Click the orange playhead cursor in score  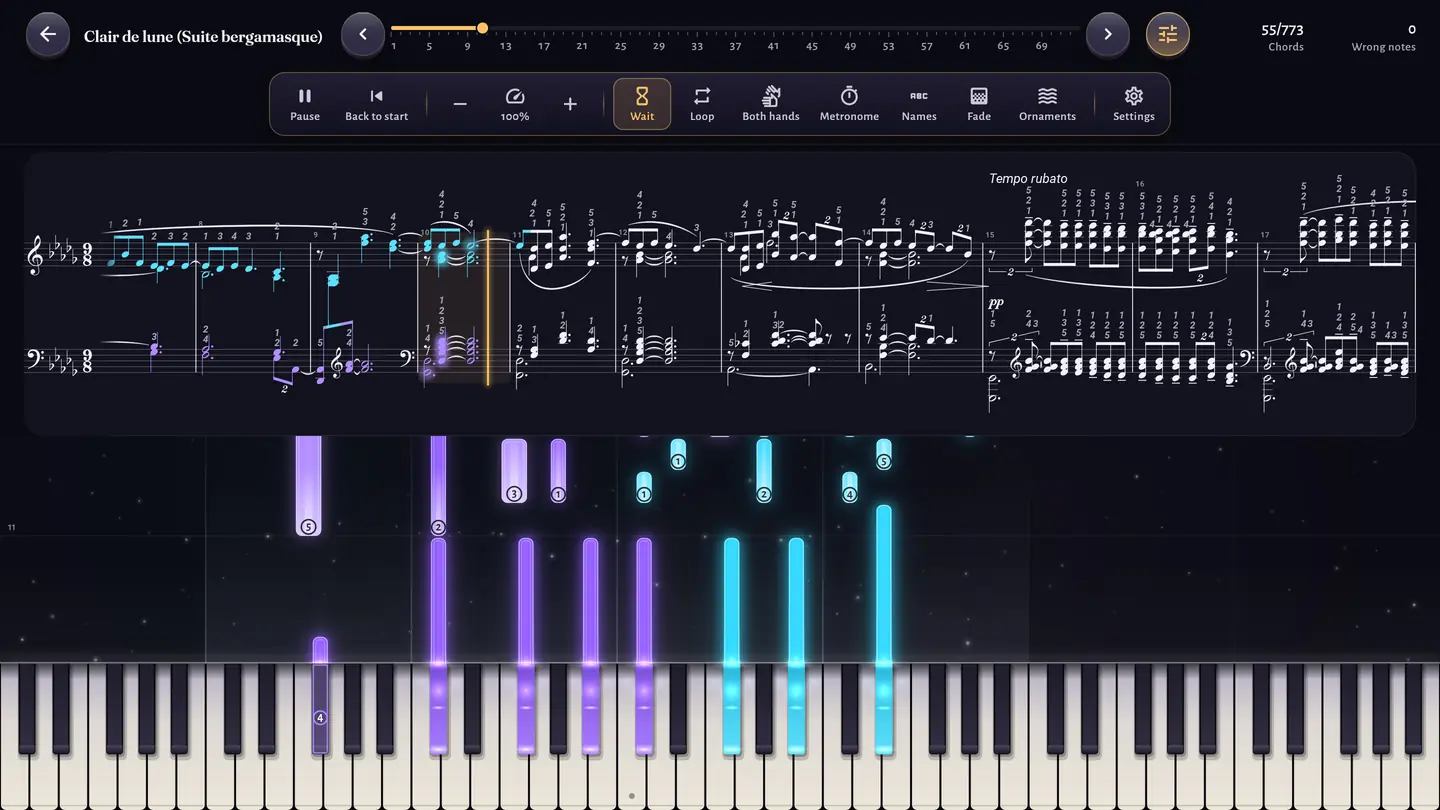[488, 308]
